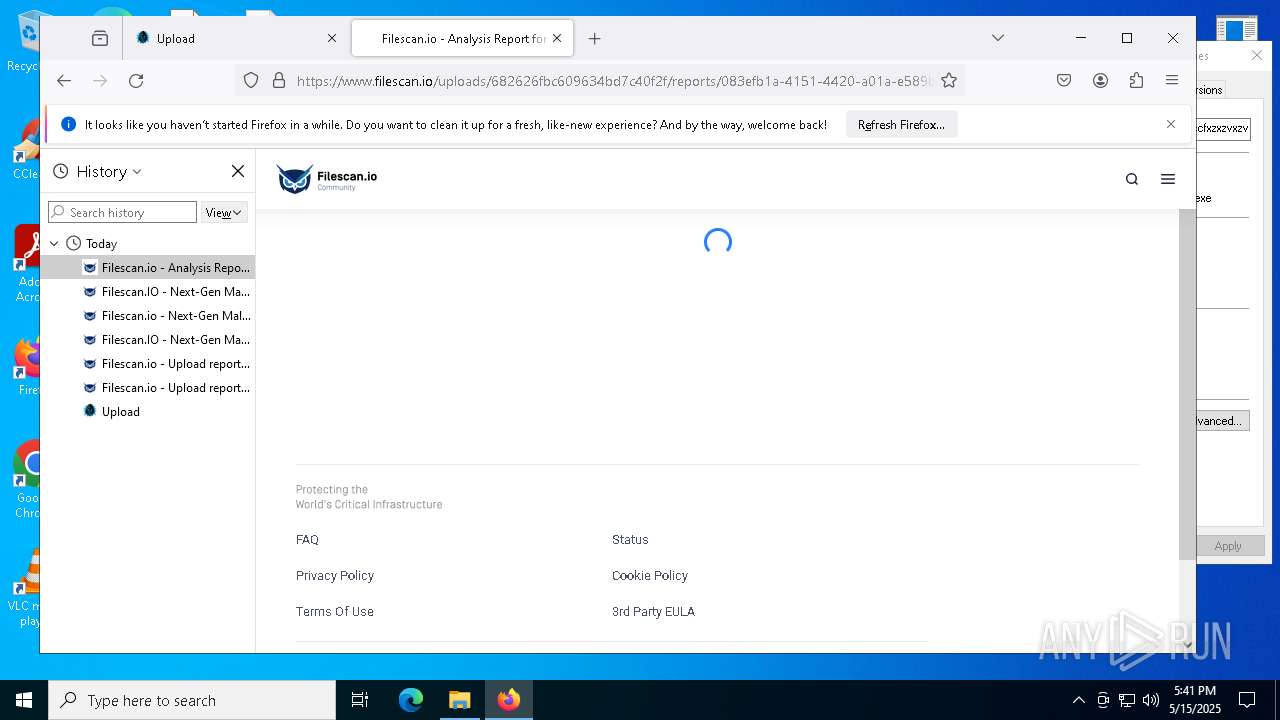Click Apply in the background dialog
Viewport: 1280px width, 720px height.
pos(1227,546)
